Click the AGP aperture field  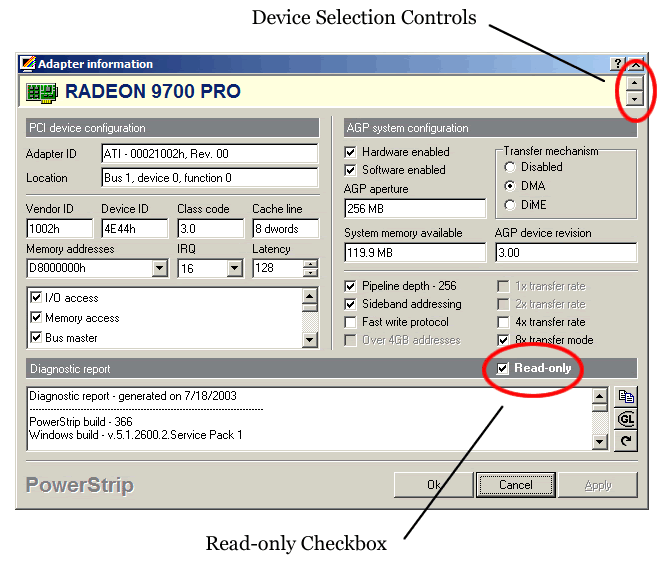pyautogui.click(x=415, y=209)
